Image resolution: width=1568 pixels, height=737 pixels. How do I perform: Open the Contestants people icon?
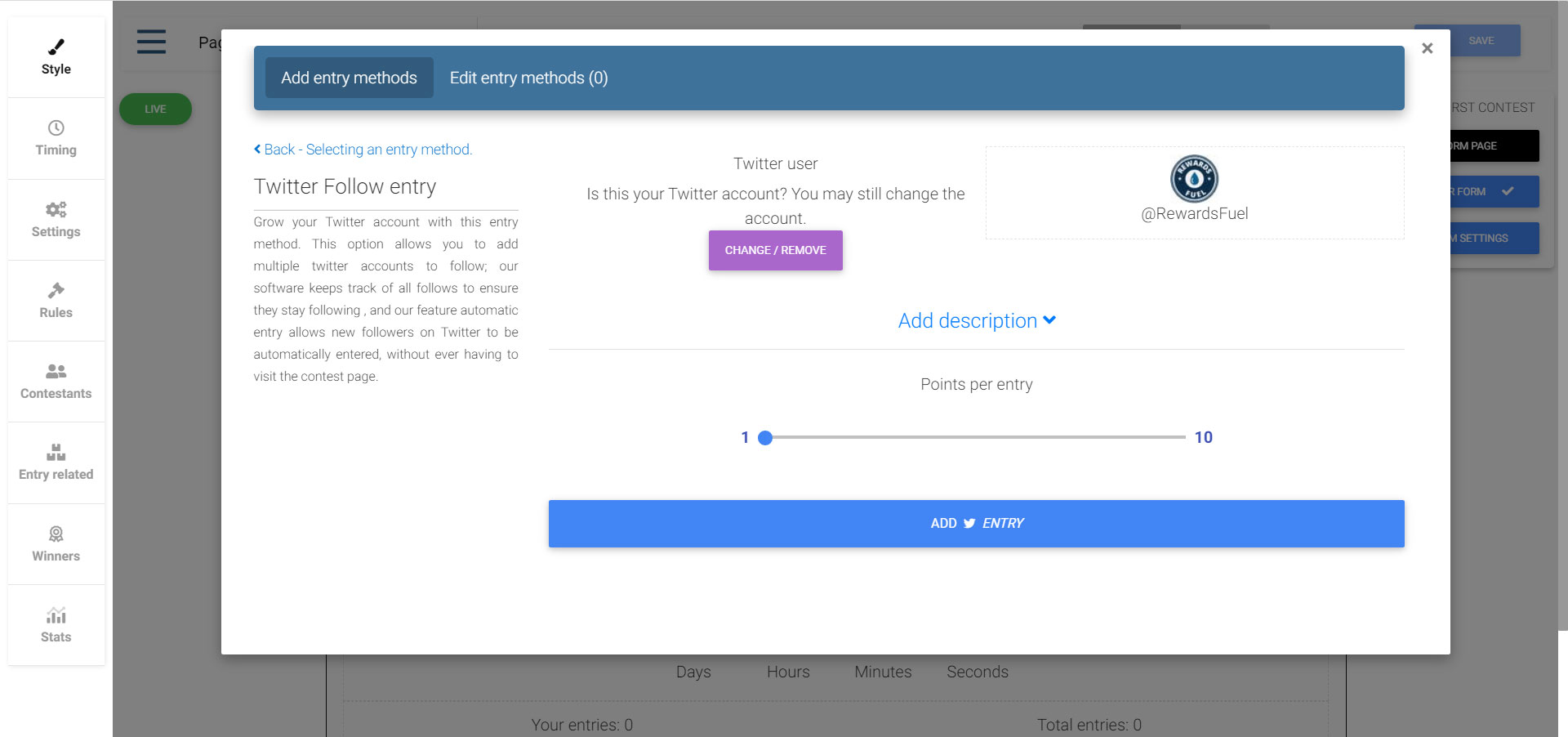tap(56, 371)
